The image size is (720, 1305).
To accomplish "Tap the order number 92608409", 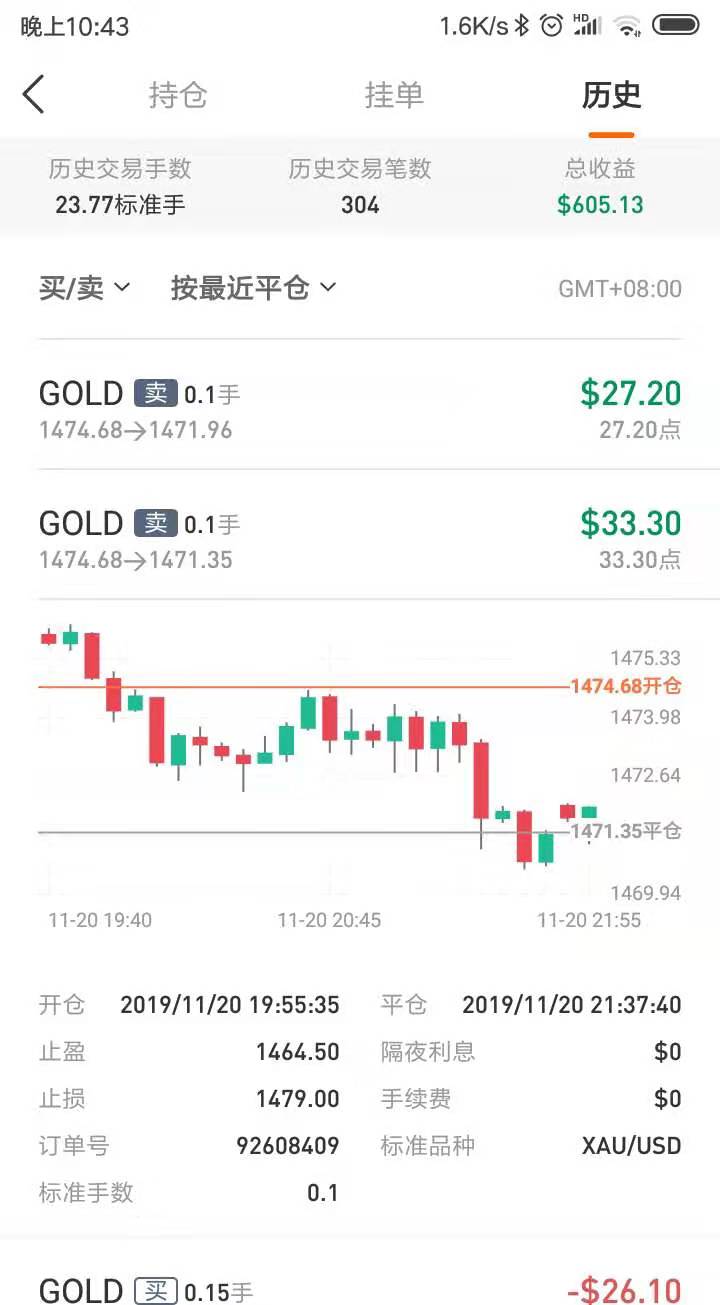I will pos(288,1146).
